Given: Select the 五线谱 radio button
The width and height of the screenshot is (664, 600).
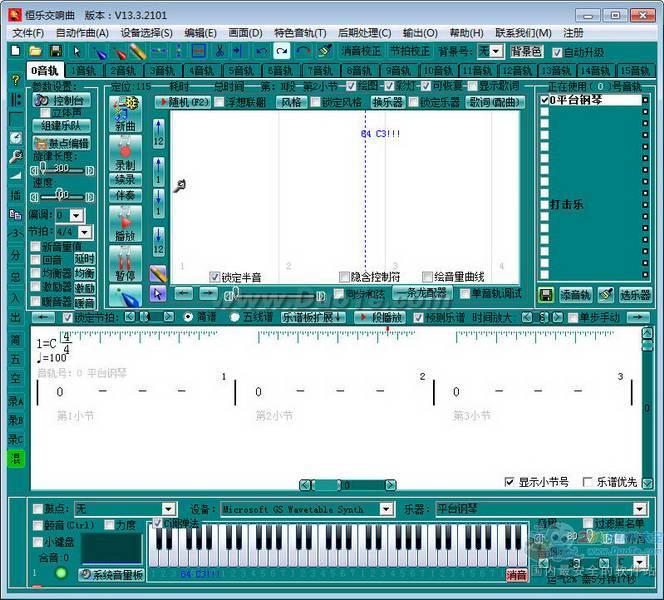Looking at the screenshot, I should [x=234, y=317].
